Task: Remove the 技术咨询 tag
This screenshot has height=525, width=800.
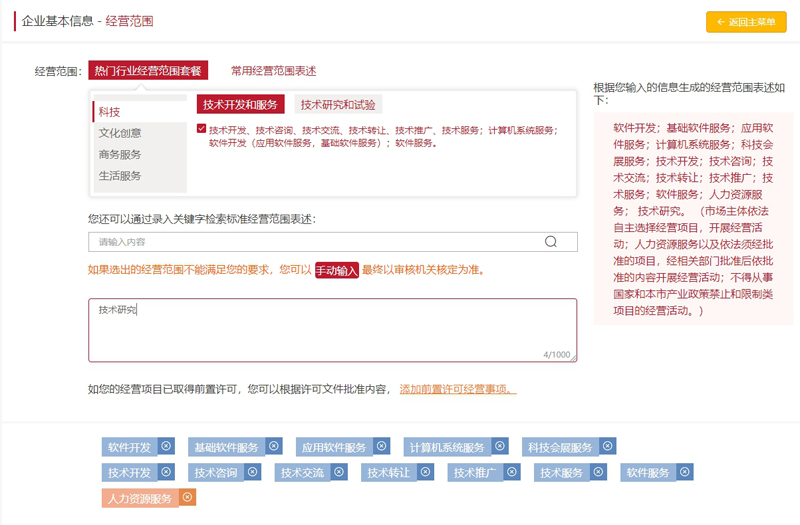Action: [x=252, y=472]
